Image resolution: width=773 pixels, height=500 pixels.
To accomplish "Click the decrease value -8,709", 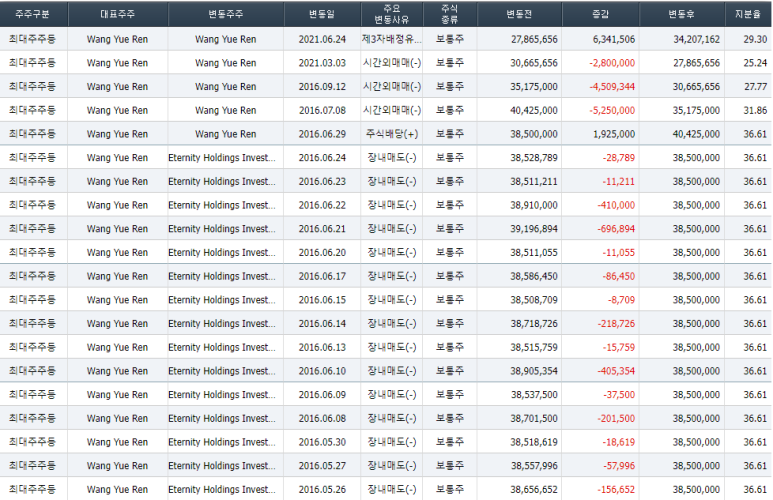I will coord(621,300).
